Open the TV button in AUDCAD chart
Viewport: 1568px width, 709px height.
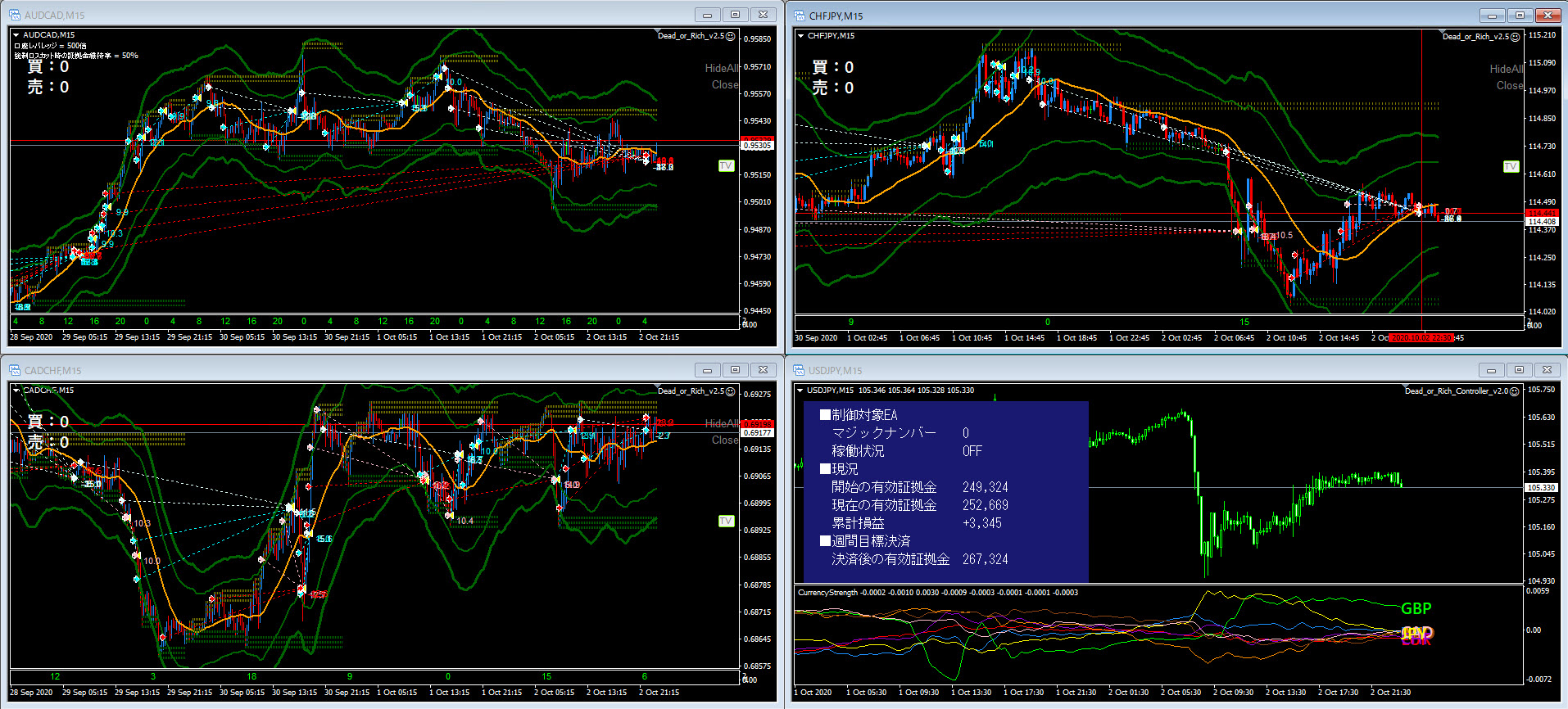tap(726, 165)
